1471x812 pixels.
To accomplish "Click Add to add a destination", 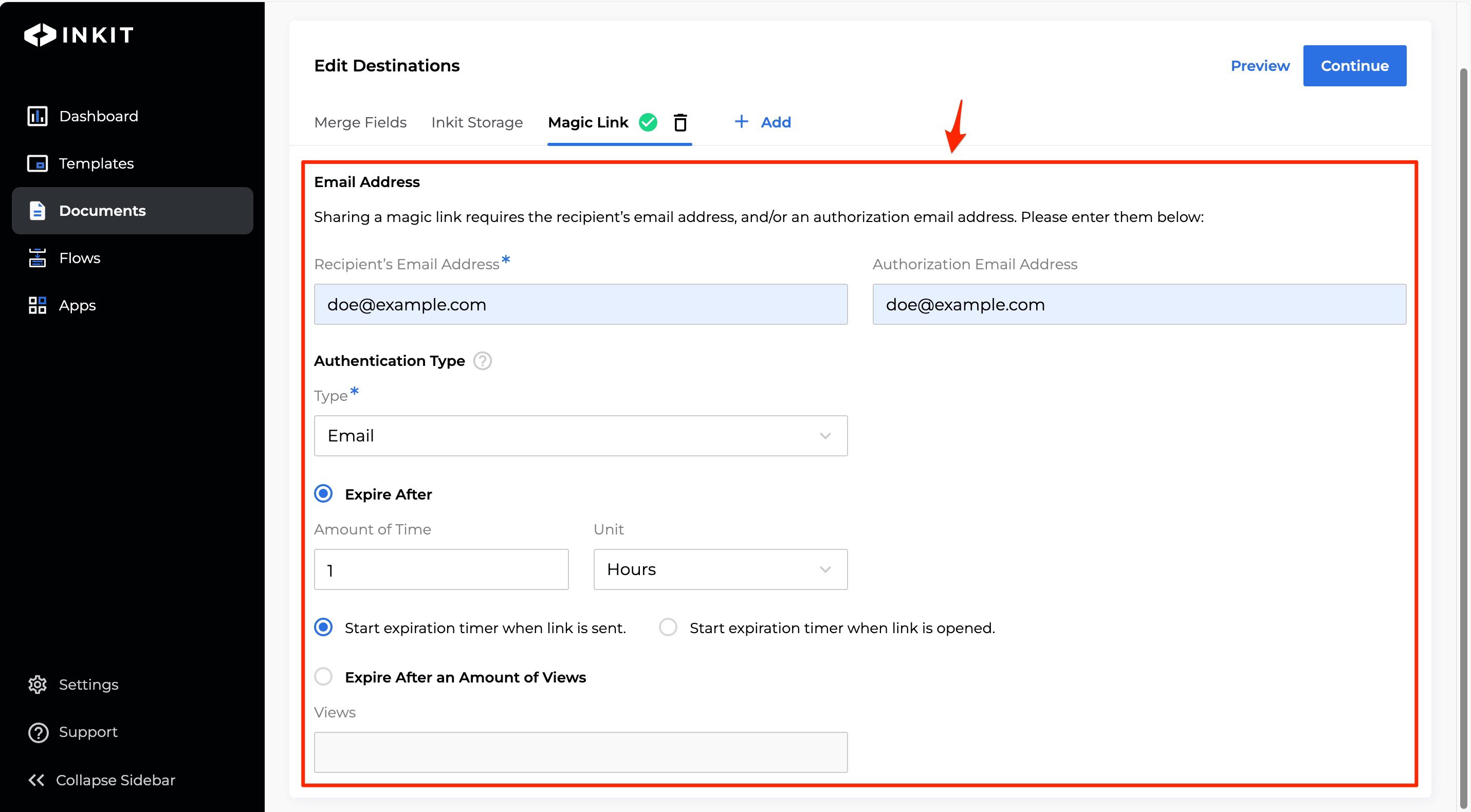I will [776, 122].
